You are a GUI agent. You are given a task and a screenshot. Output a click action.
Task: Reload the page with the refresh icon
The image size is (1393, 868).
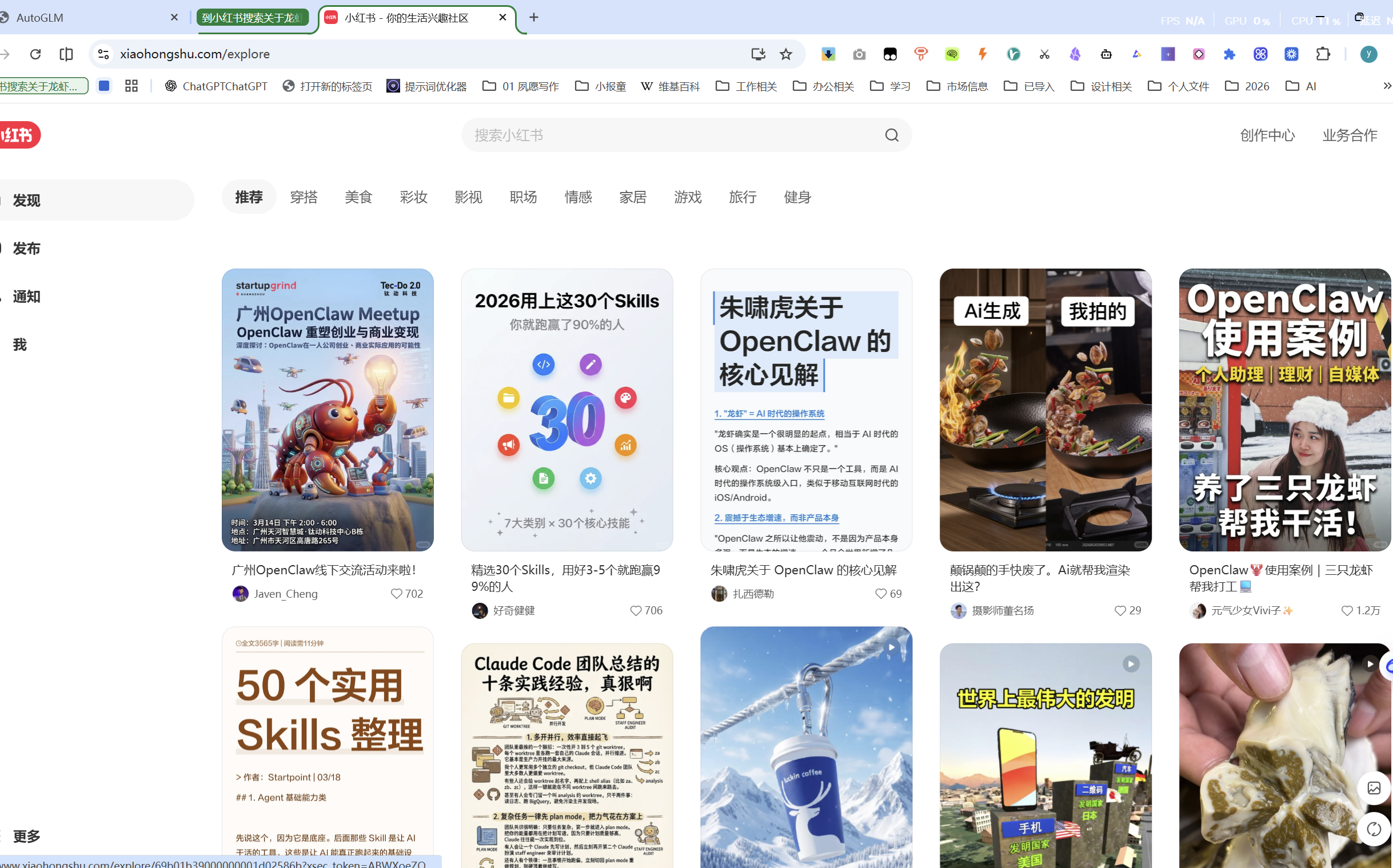(x=35, y=54)
